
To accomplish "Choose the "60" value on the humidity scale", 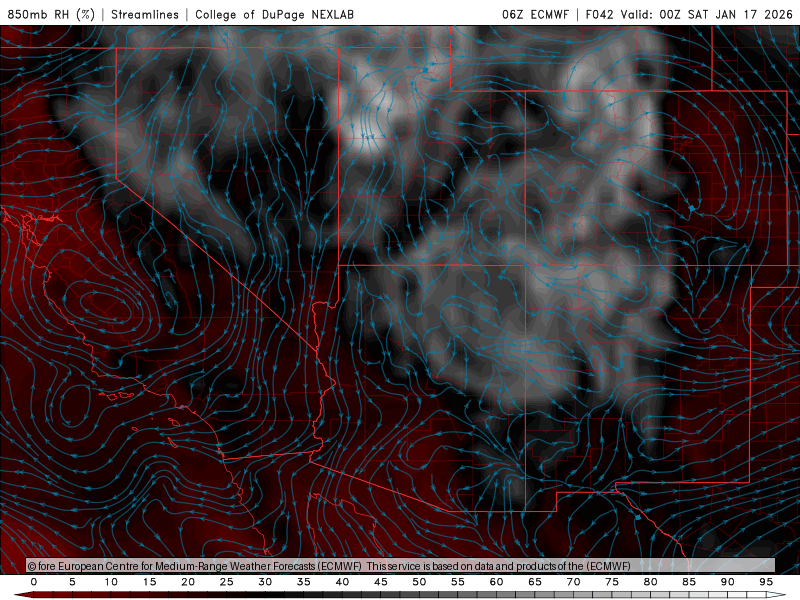I will (496, 582).
